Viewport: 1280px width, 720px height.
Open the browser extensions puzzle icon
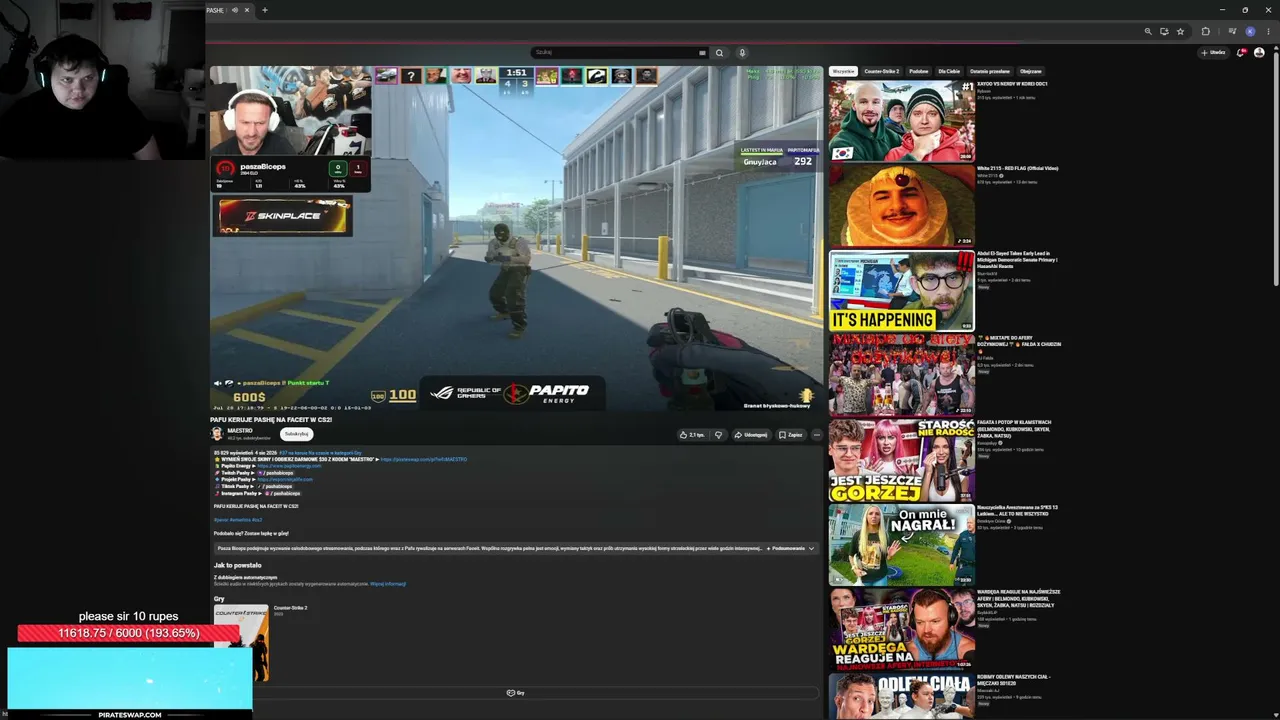(1205, 31)
